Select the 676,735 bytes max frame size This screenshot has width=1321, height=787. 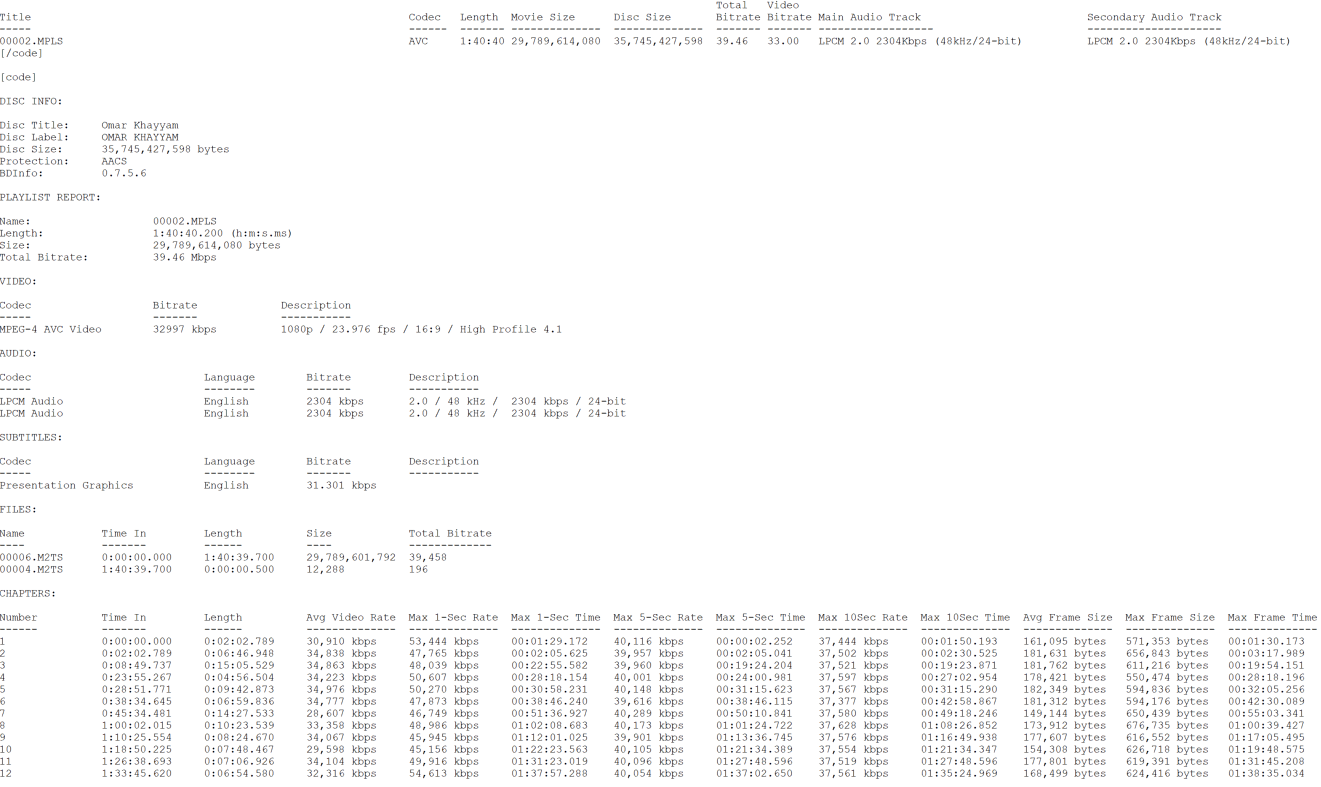point(1165,725)
